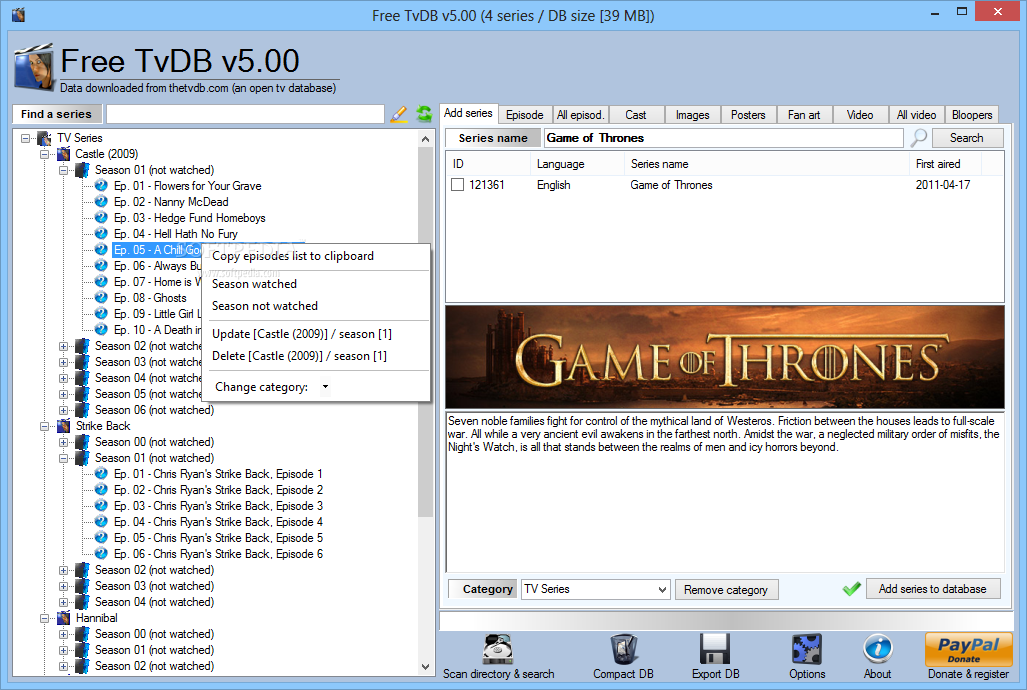1027x690 pixels.
Task: Open the Images tab
Action: (692, 115)
